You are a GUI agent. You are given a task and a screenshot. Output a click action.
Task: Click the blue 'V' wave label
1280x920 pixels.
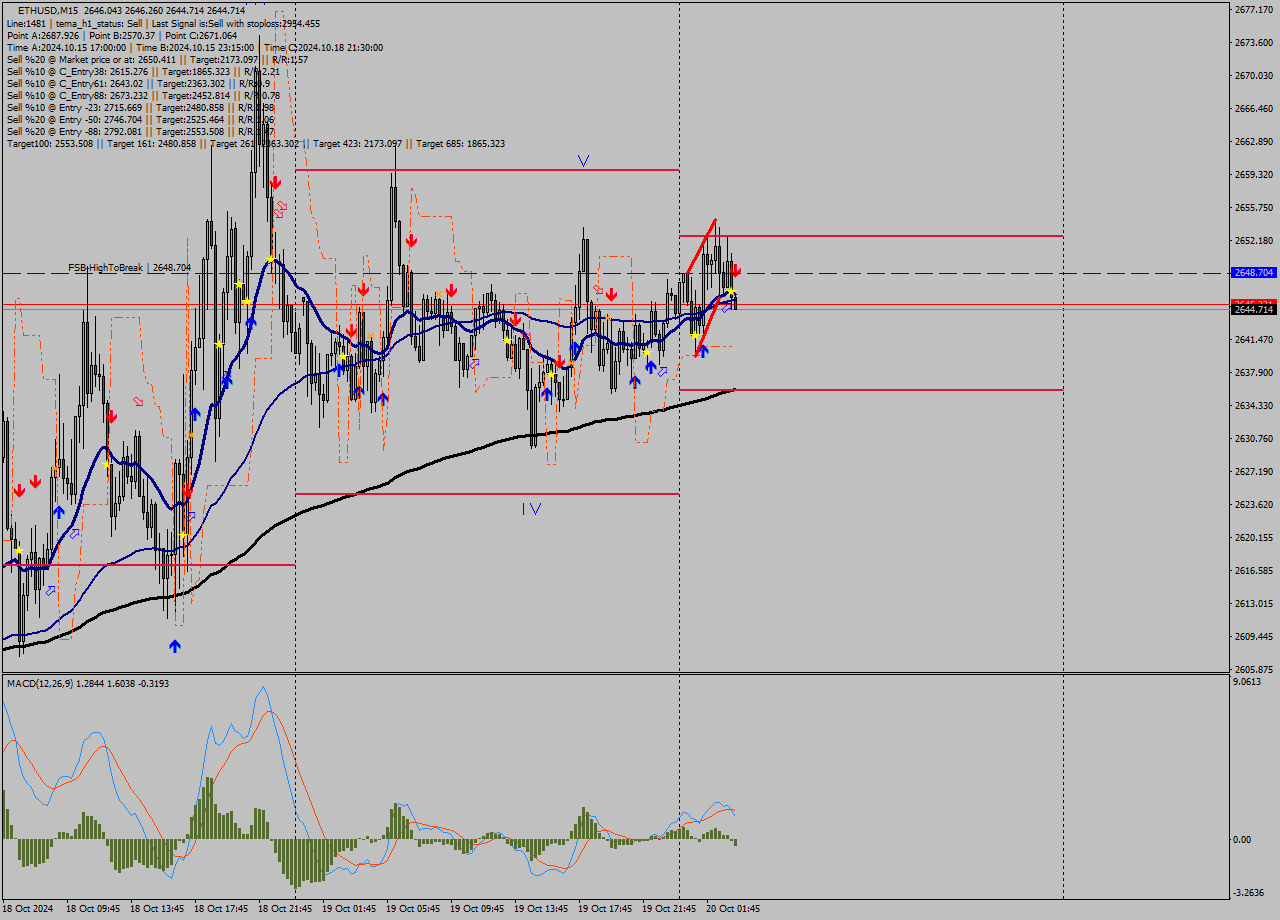[x=583, y=160]
